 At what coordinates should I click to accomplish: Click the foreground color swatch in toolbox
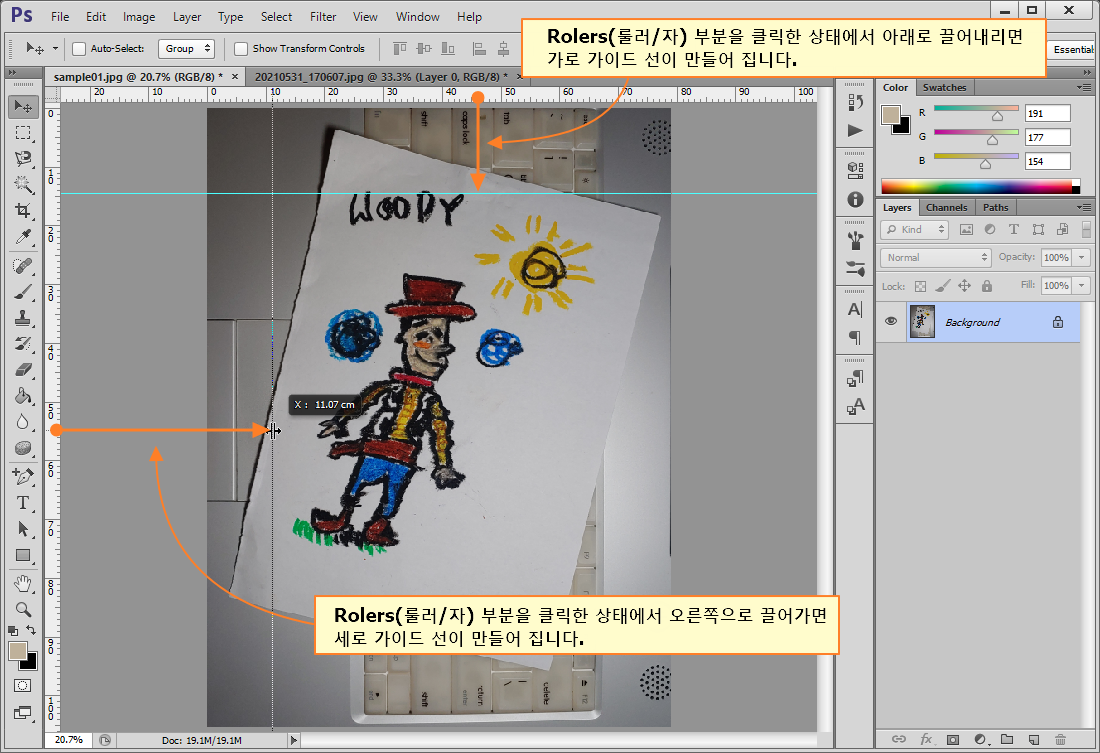pos(18,651)
